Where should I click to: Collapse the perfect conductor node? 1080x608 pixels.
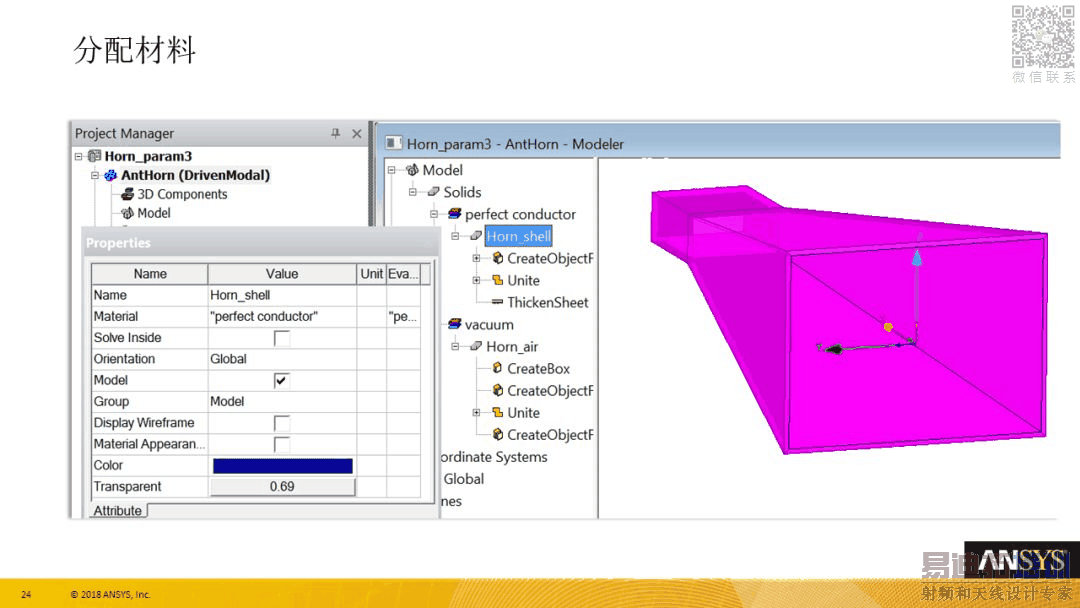pos(434,214)
